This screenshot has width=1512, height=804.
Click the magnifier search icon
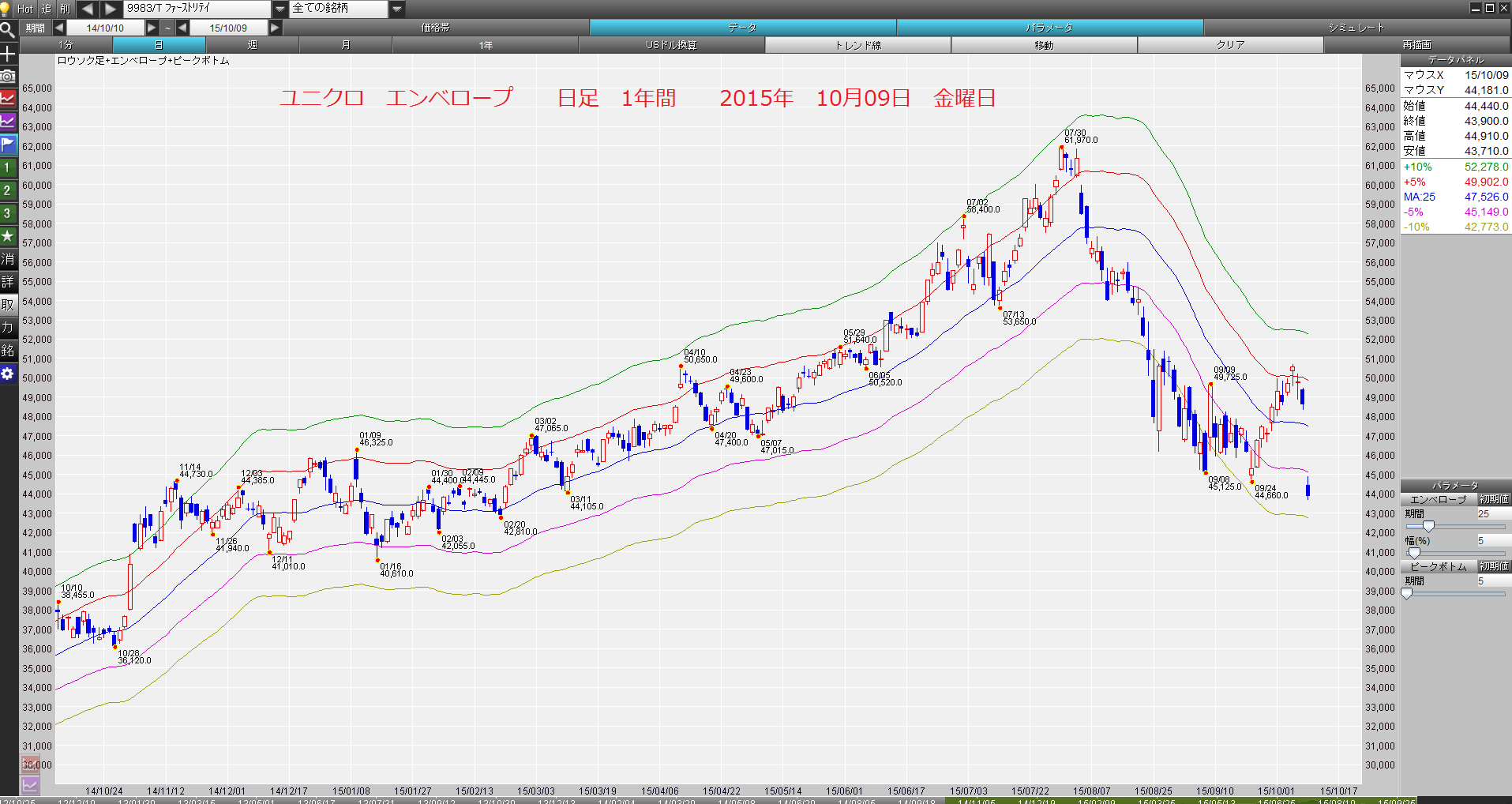point(8,31)
